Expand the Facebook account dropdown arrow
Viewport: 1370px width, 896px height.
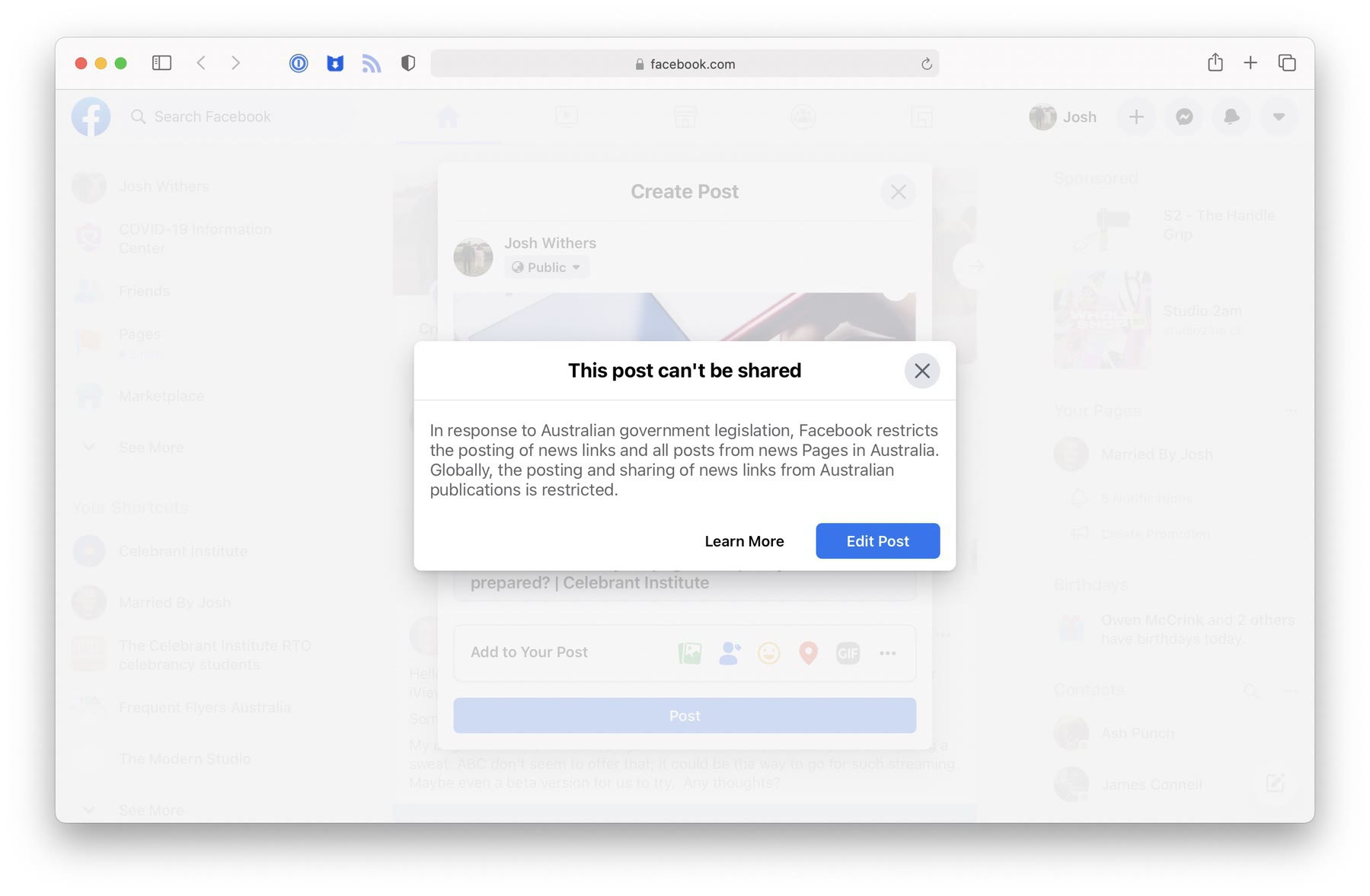pos(1278,116)
